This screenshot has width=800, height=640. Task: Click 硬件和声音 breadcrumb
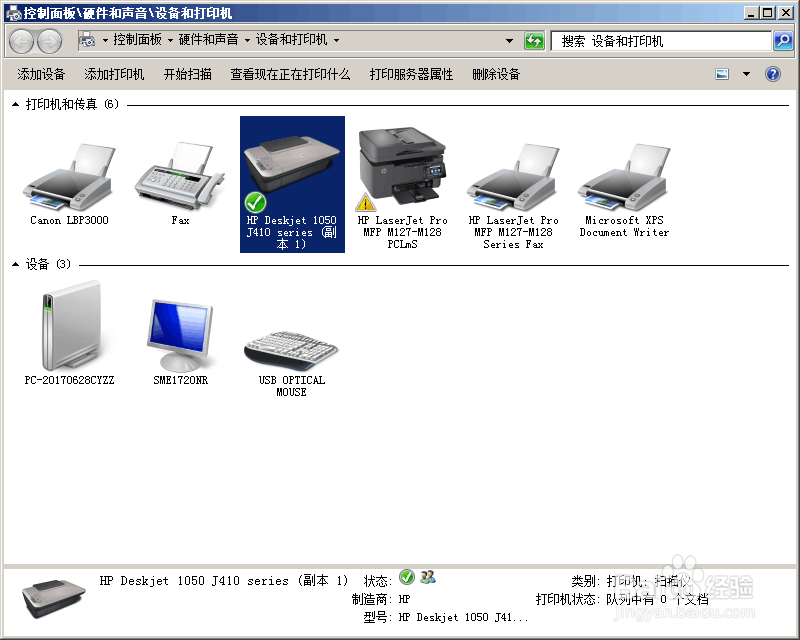coord(208,40)
